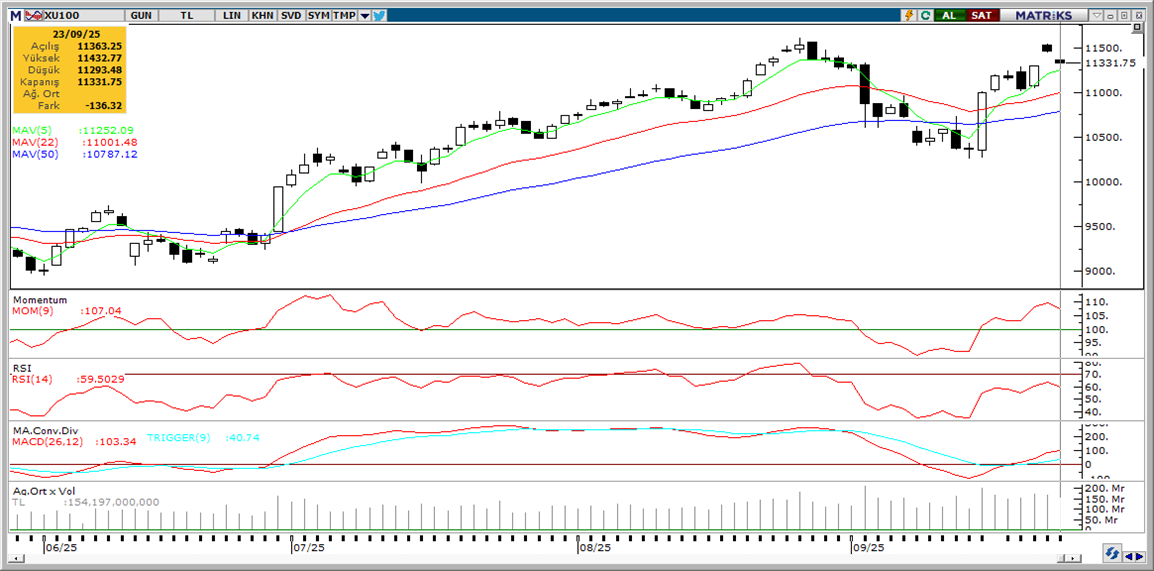Toggle the SVD option in toolbar
This screenshot has width=1154, height=571.
point(290,15)
